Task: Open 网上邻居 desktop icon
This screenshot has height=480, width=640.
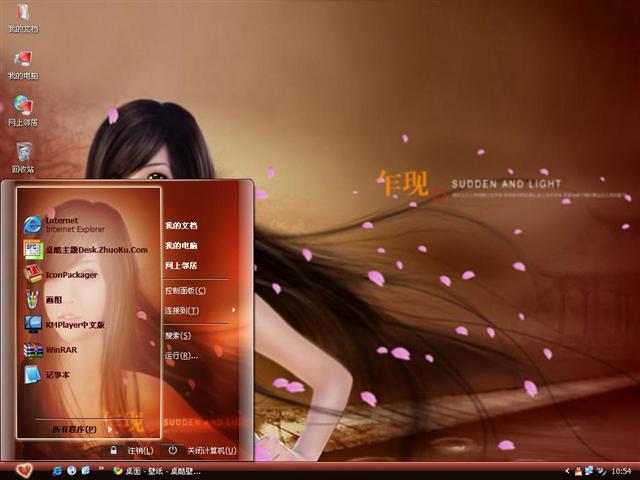Action: coord(23,111)
